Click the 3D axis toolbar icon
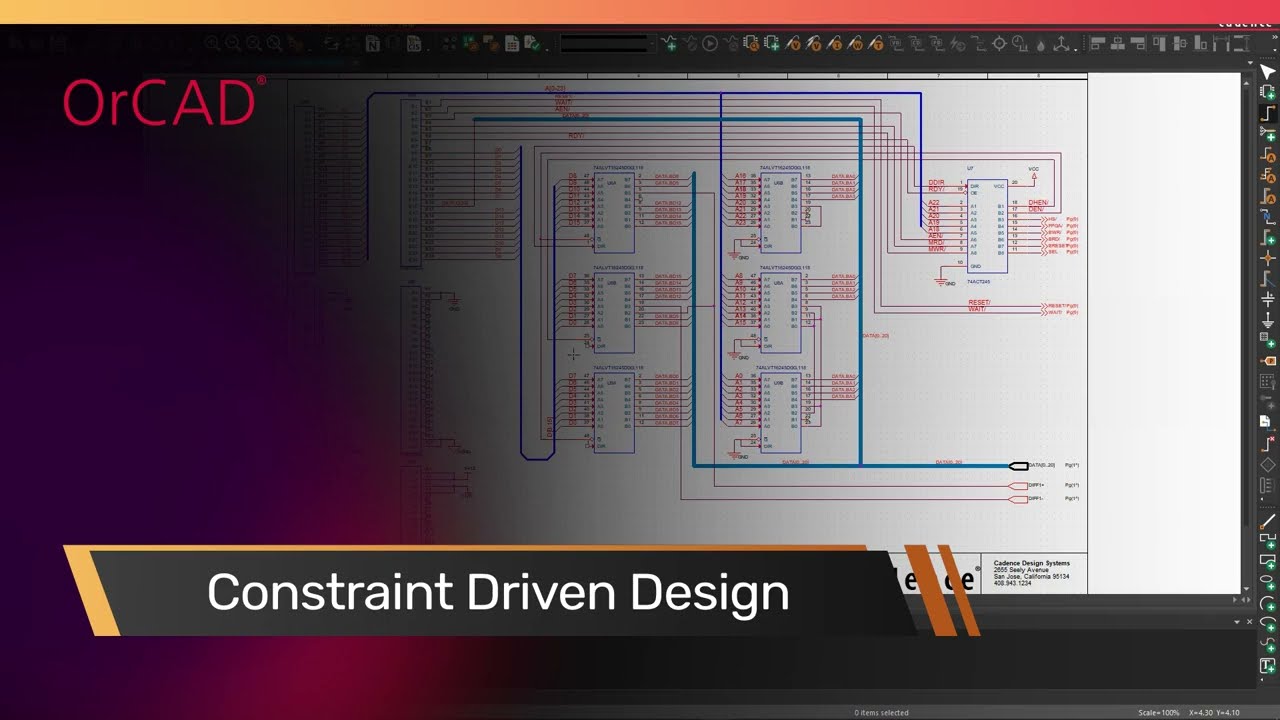This screenshot has height=720, width=1280. (1062, 43)
